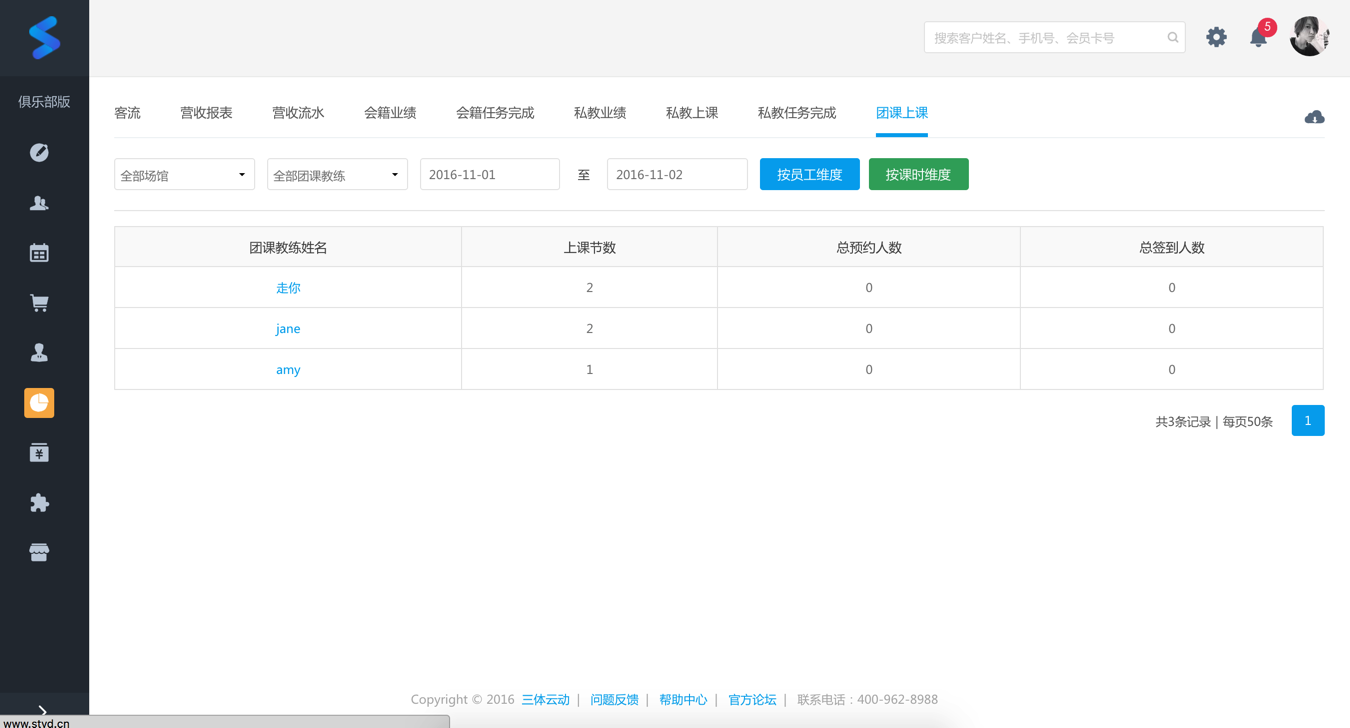This screenshot has width=1350, height=728.
Task: Open the calendar schedule sidebar icon
Action: (39, 253)
